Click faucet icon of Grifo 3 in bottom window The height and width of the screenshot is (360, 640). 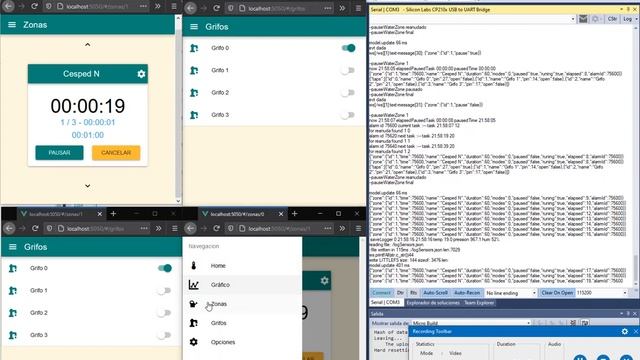13,335
